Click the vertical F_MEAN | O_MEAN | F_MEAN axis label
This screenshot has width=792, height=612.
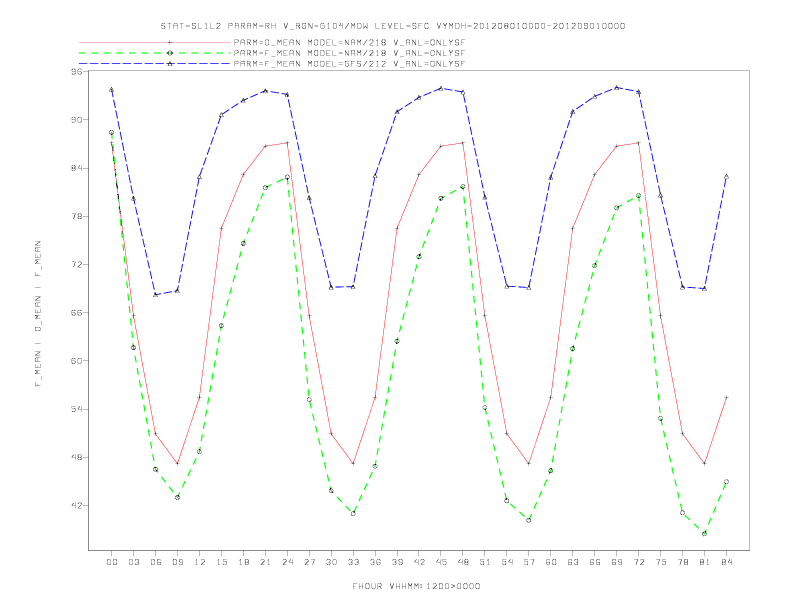click(38, 314)
